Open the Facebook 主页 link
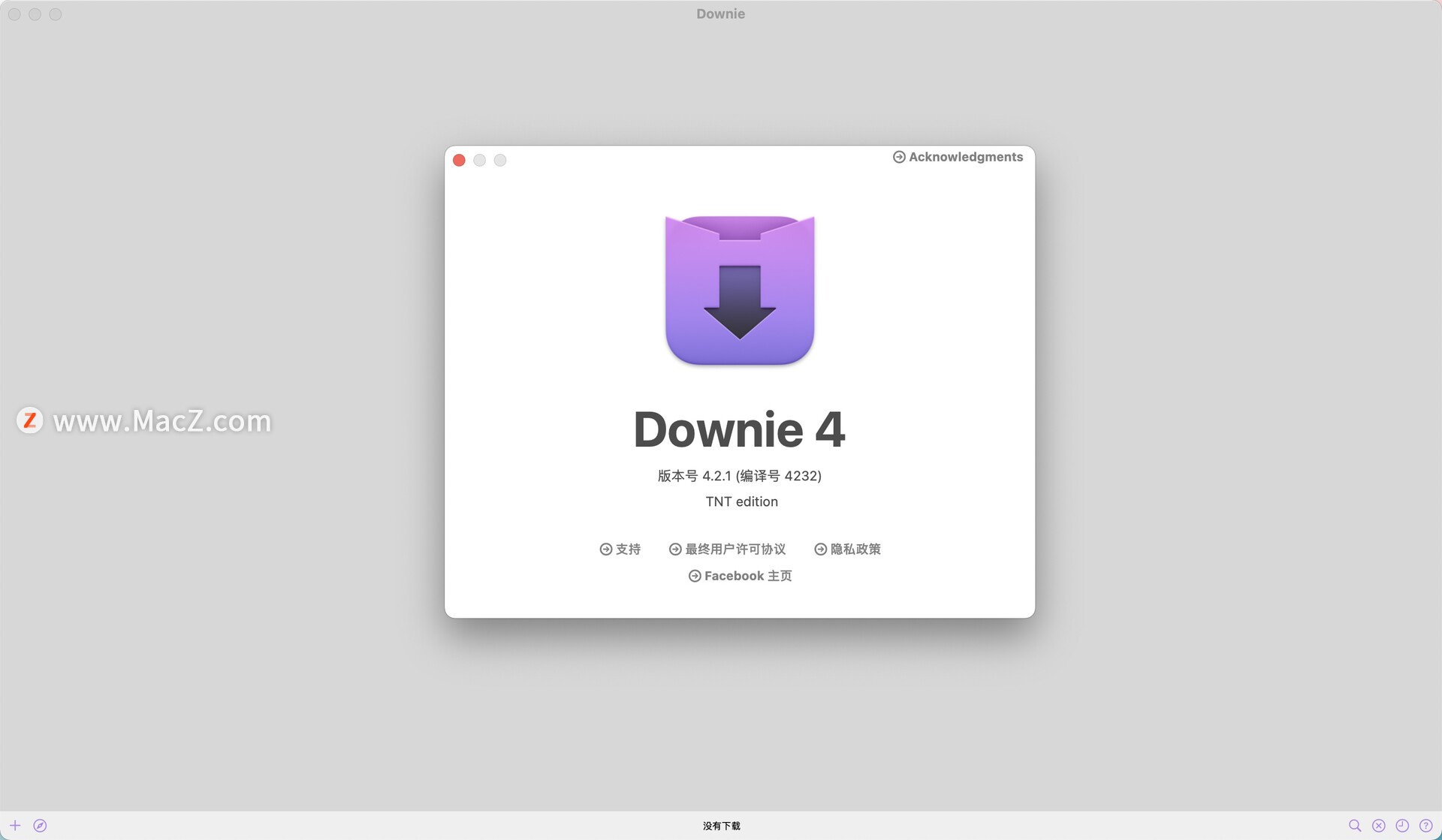This screenshot has width=1442, height=840. pos(747,576)
